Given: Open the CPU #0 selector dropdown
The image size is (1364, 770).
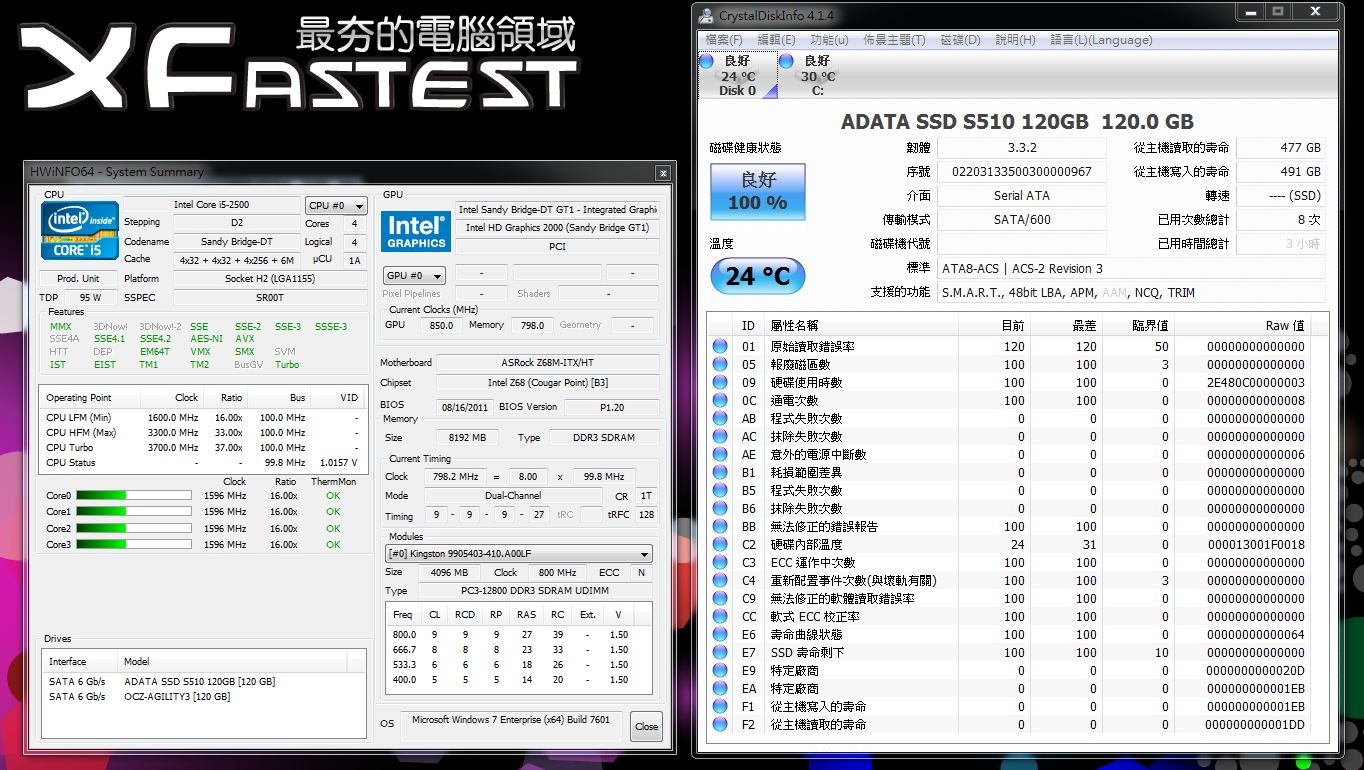Looking at the screenshot, I should click(x=336, y=206).
